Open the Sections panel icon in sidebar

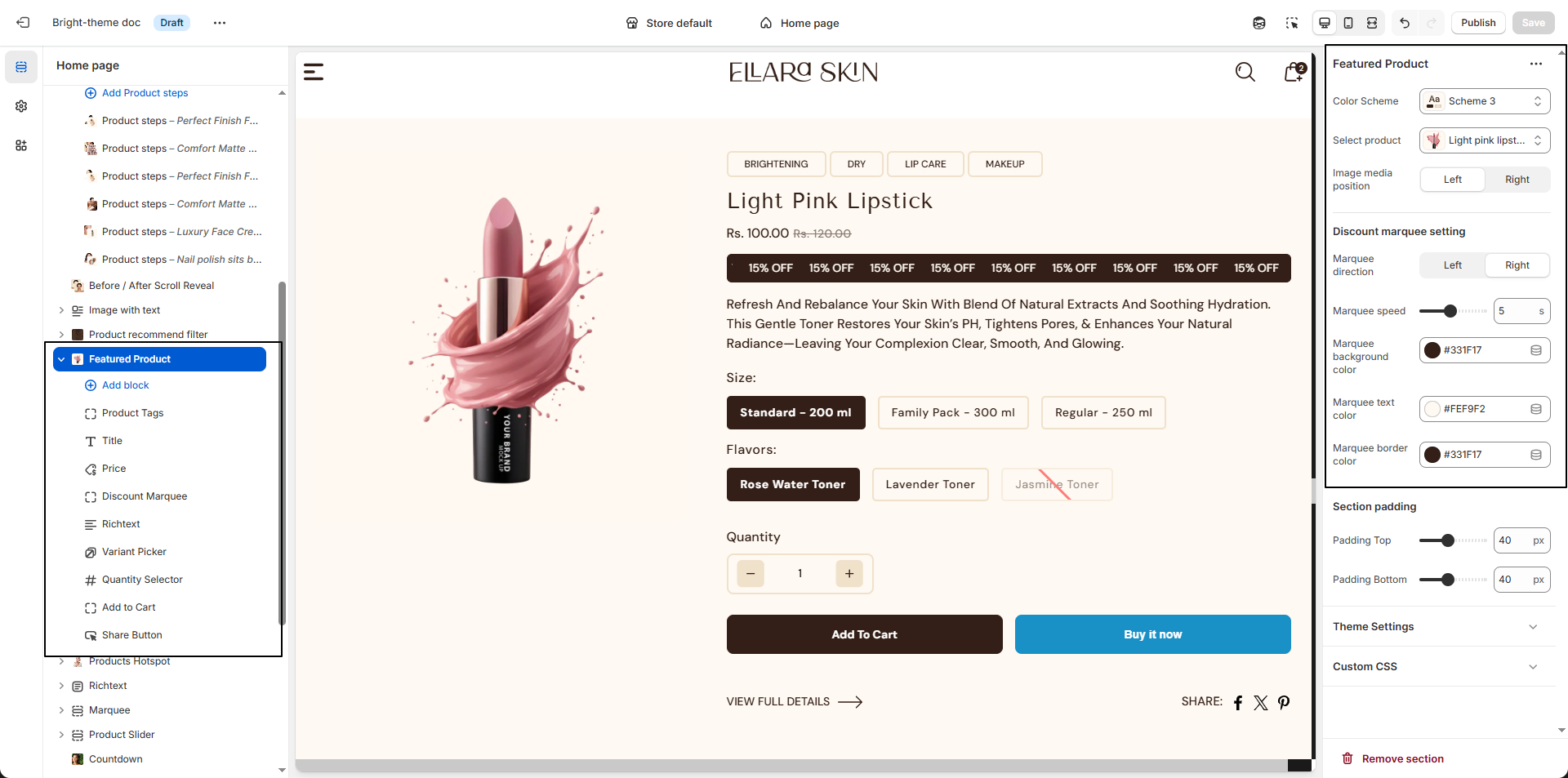pos(21,67)
